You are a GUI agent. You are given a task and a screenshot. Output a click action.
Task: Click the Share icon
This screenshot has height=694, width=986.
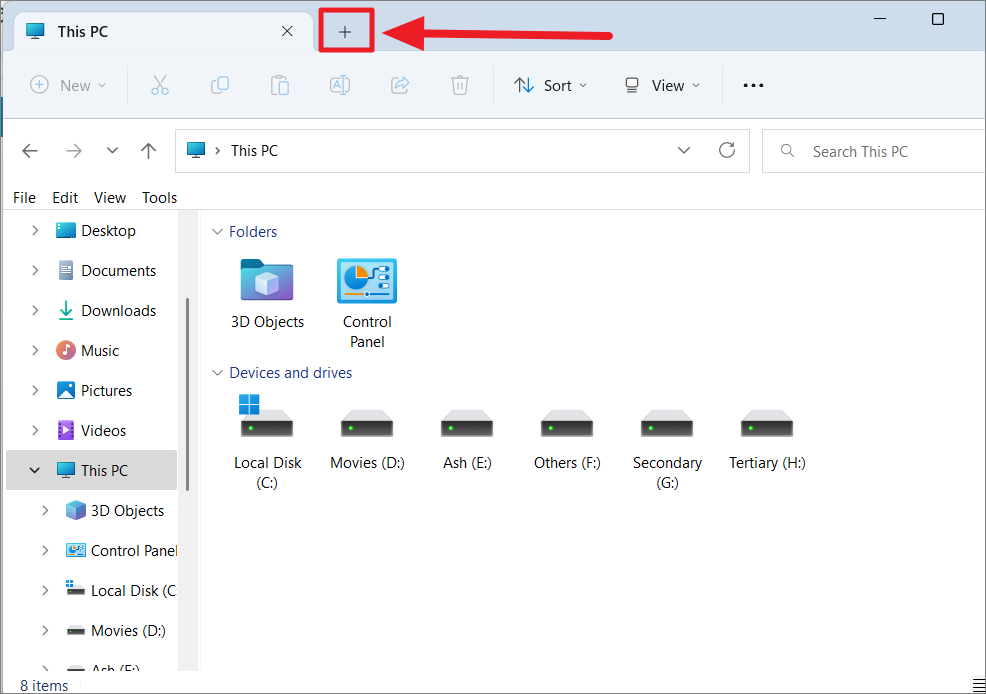[x=400, y=85]
